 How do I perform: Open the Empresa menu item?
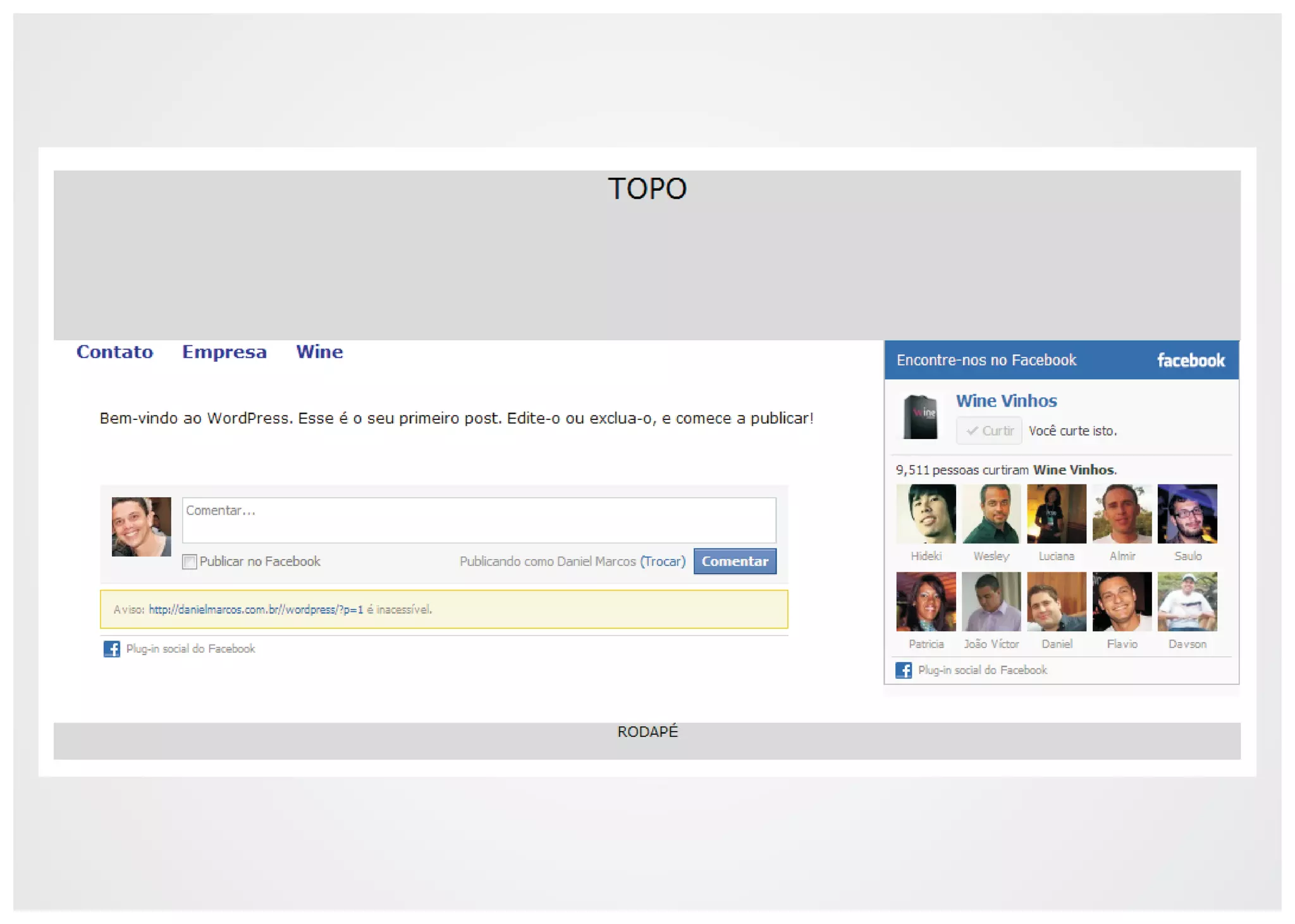pyautogui.click(x=224, y=352)
